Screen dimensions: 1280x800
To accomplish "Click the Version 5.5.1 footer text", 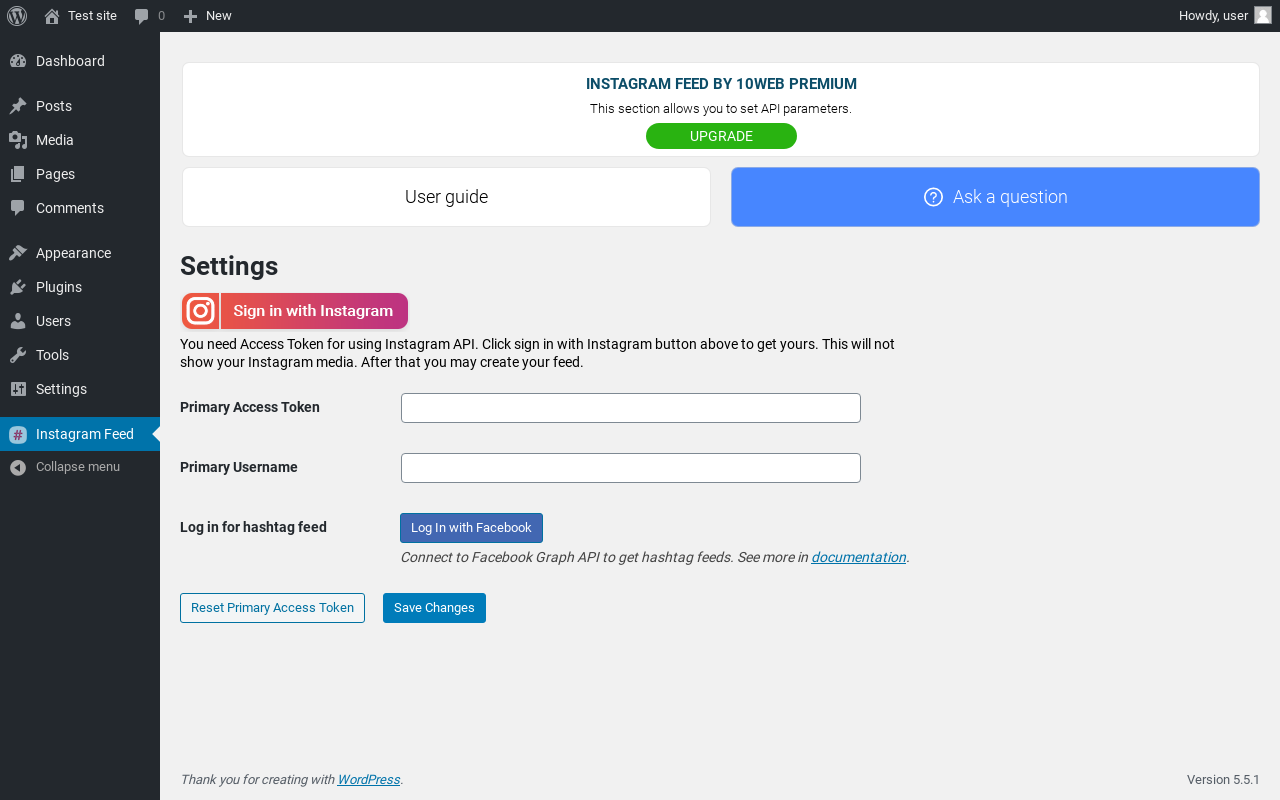I will [1223, 780].
